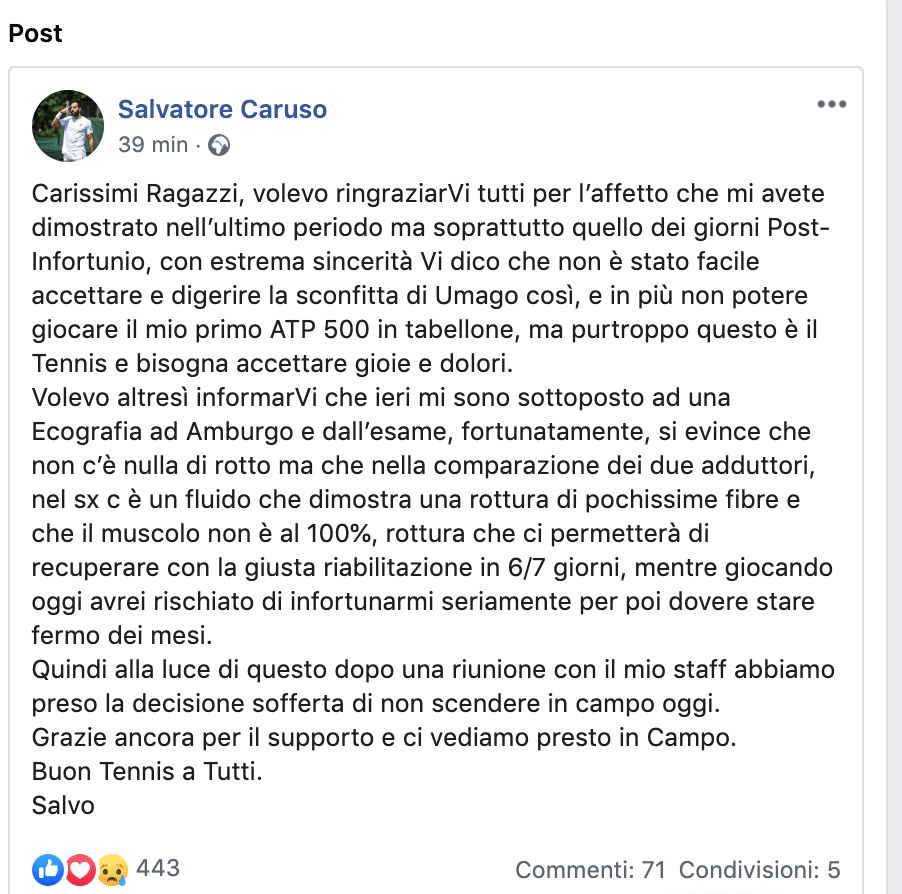Hide this post via the three-dot icon
The image size is (902, 894).
(833, 103)
